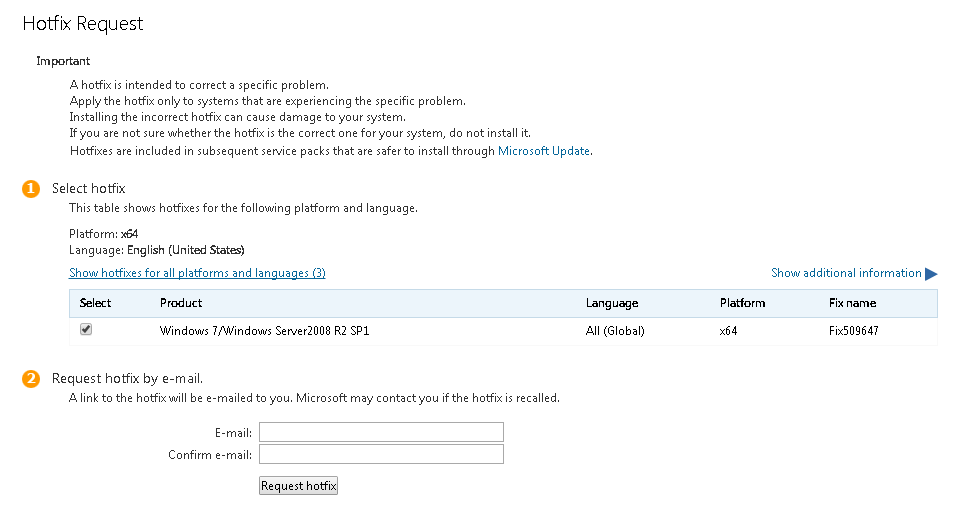The width and height of the screenshot is (957, 506).
Task: Focus the Confirm e-mail input field
Action: pos(381,454)
